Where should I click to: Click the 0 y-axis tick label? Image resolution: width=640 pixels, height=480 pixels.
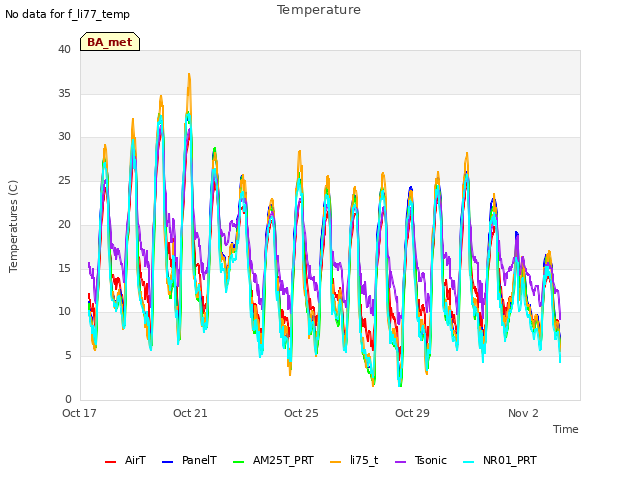[68, 399]
